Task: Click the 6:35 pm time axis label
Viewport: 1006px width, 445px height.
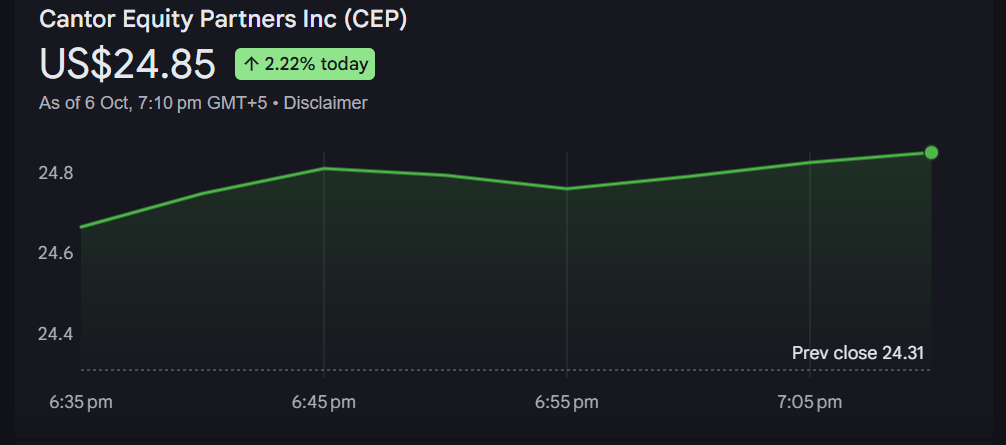Action: 81,402
